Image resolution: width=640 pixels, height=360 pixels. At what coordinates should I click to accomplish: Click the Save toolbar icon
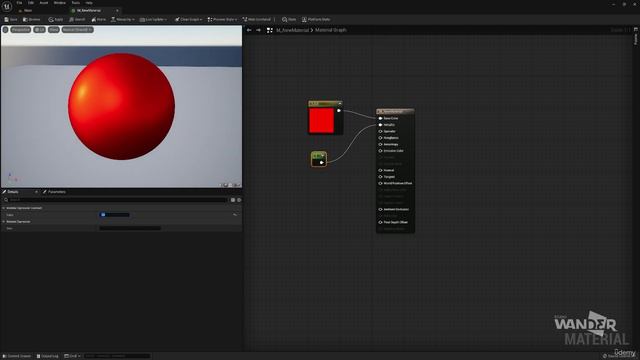click(11, 19)
